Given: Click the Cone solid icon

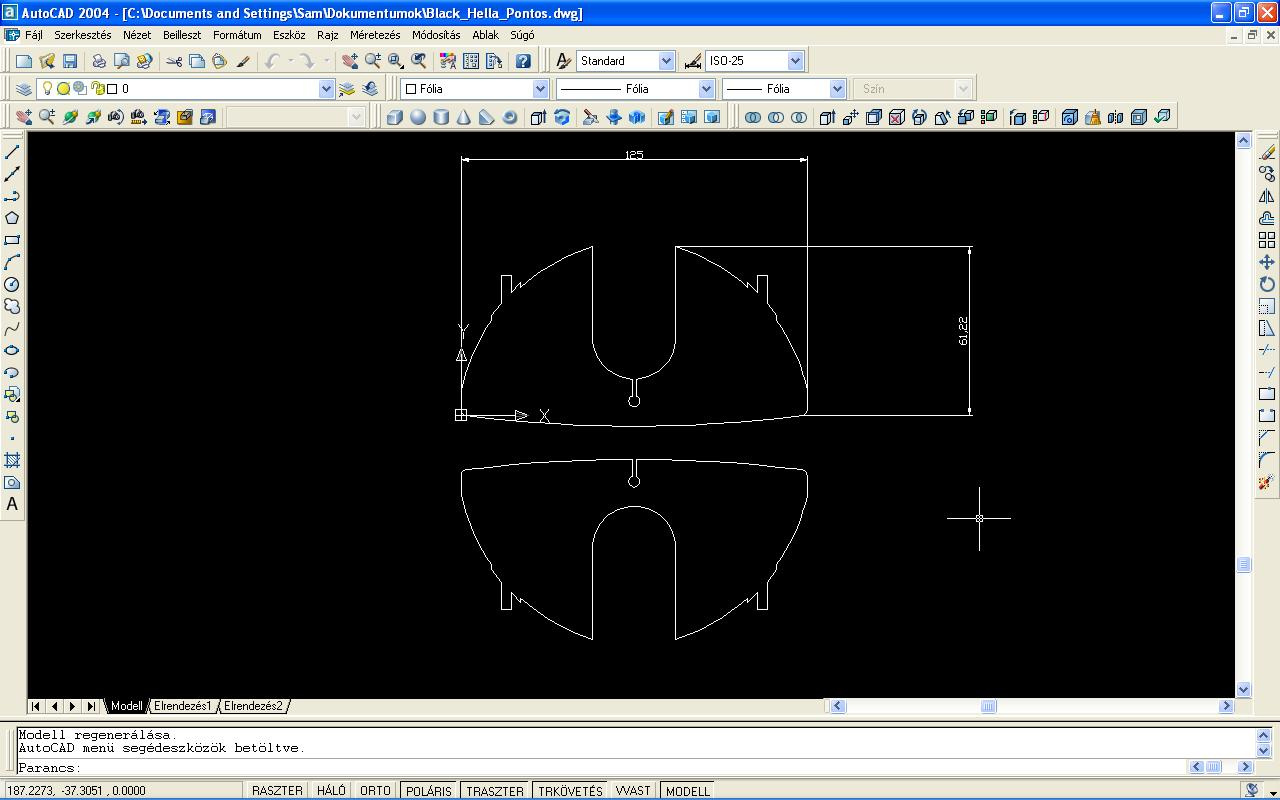Looking at the screenshot, I should point(464,117).
